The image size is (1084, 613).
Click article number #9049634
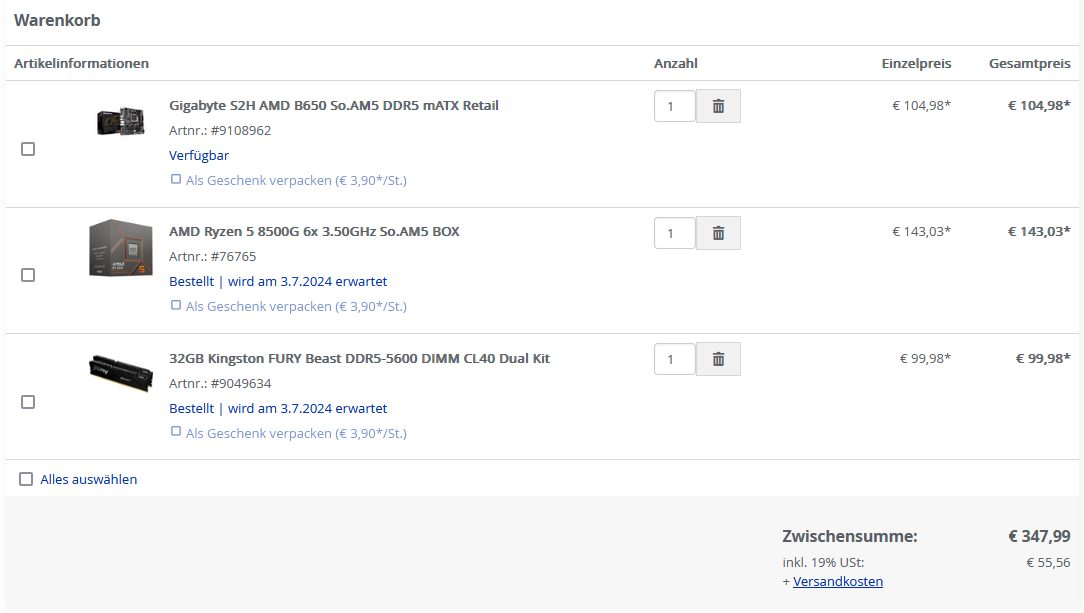pos(241,384)
